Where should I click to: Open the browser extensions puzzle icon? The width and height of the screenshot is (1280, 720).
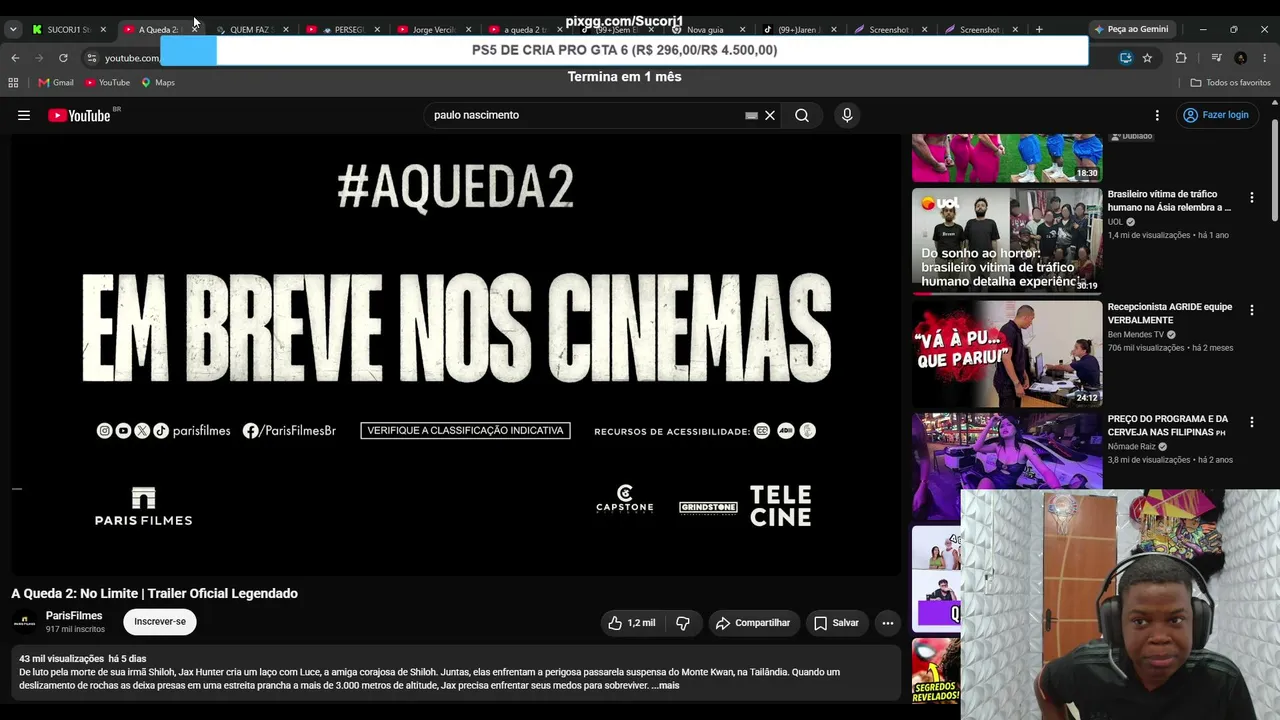[x=1181, y=58]
